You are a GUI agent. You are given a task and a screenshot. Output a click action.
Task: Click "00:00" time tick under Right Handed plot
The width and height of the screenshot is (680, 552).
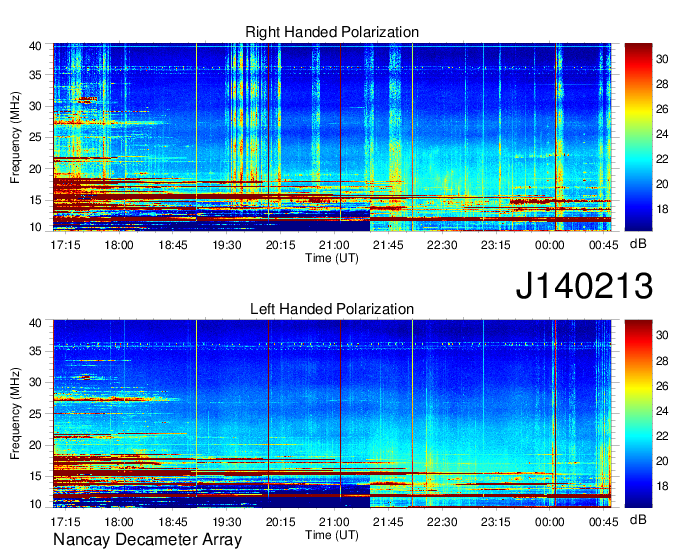(x=549, y=245)
